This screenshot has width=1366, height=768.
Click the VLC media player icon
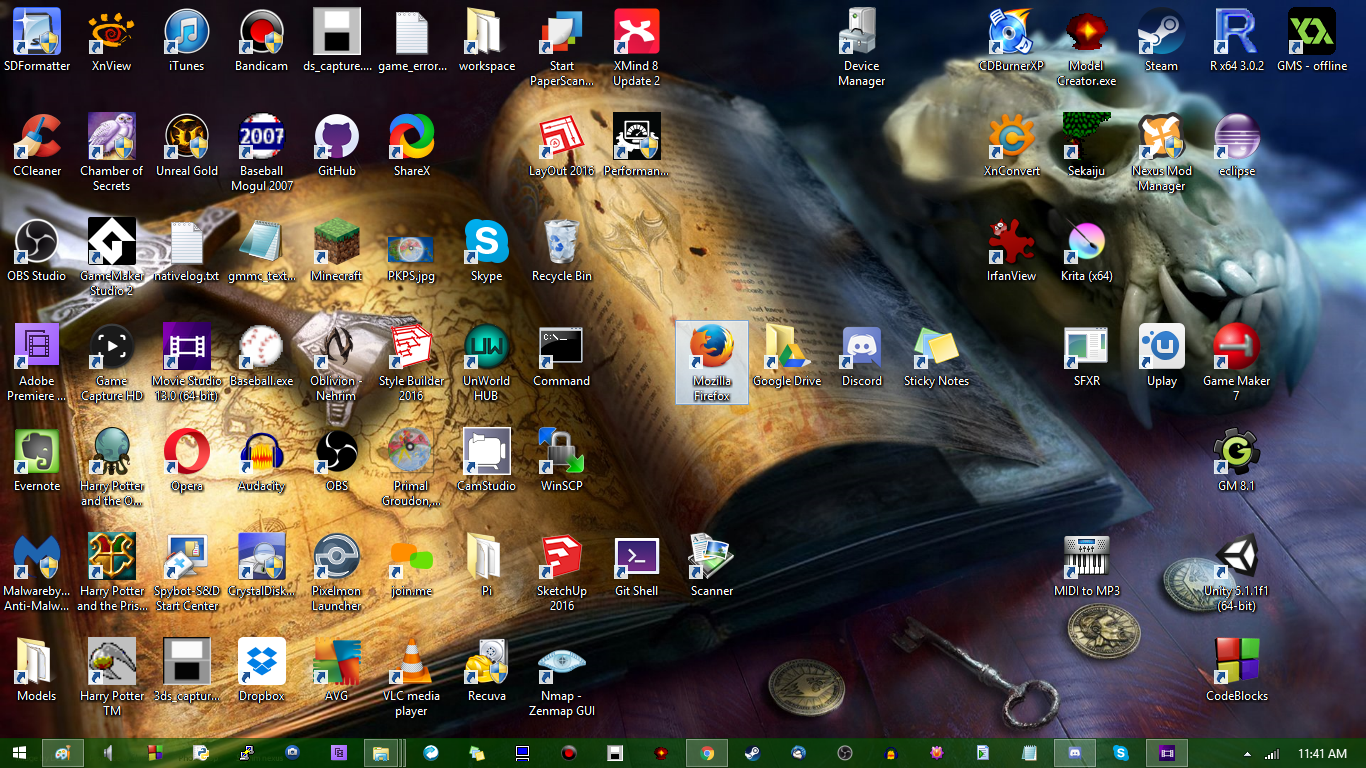[411, 663]
